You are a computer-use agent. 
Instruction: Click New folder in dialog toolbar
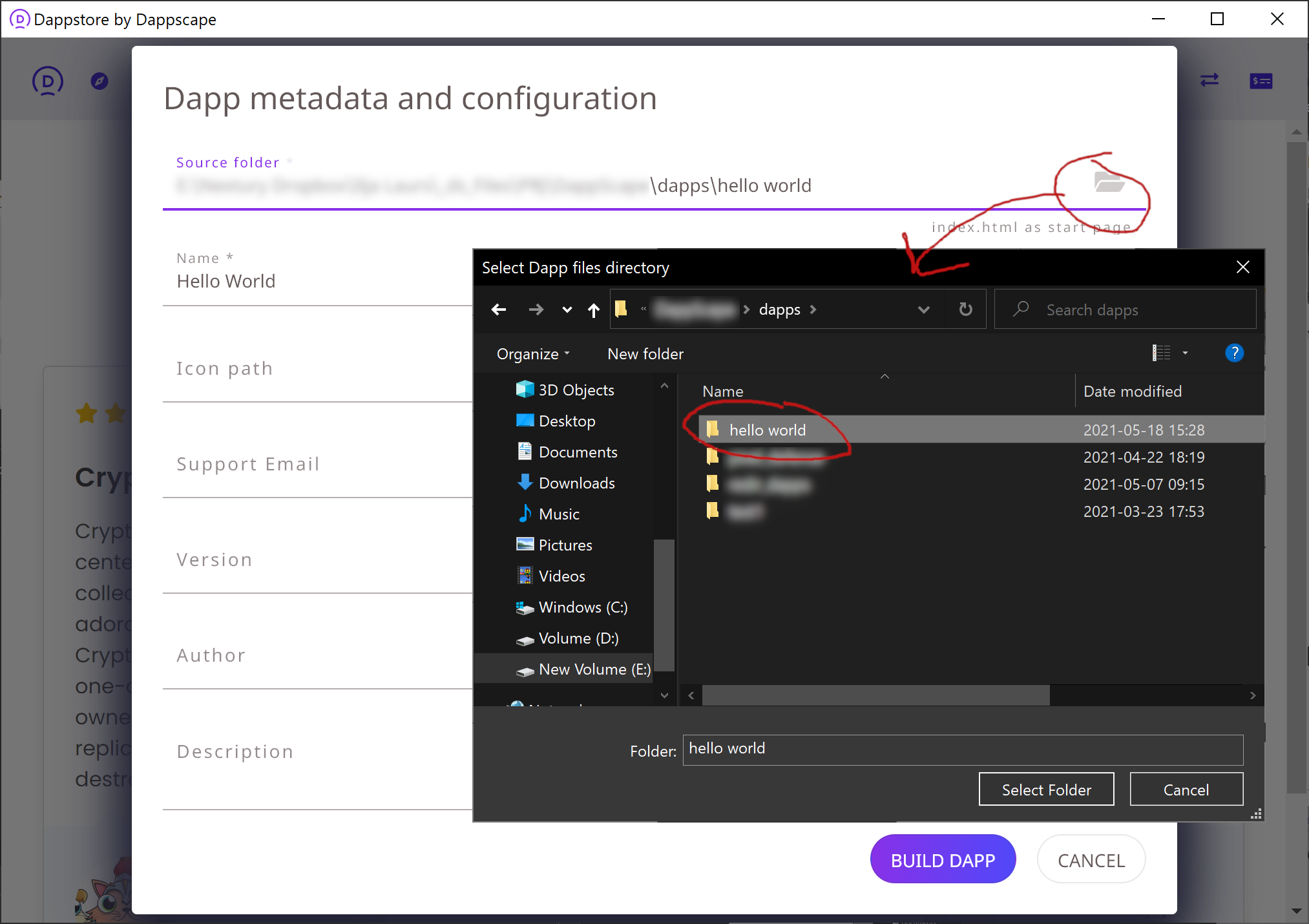(x=645, y=354)
